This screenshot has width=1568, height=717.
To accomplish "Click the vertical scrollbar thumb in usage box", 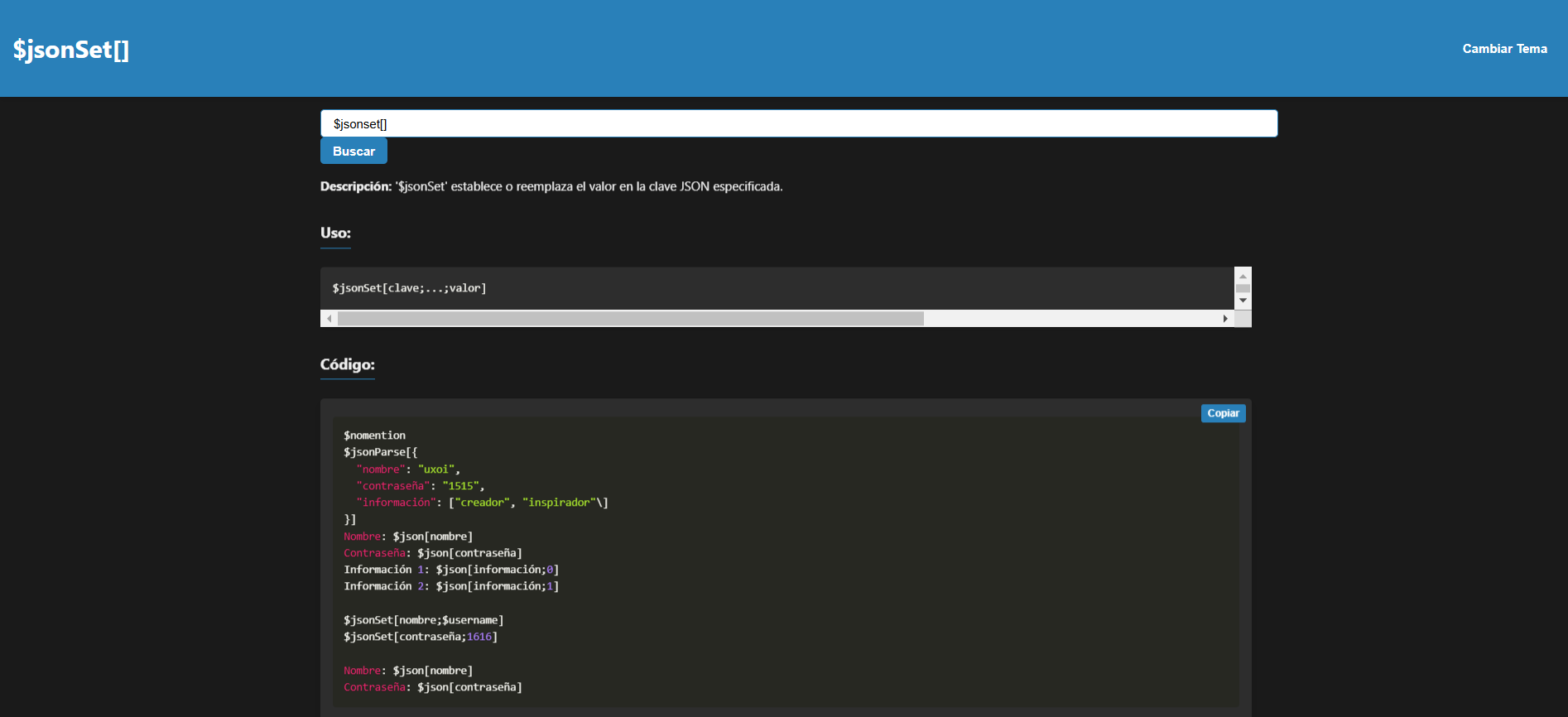I will click(x=1243, y=288).
